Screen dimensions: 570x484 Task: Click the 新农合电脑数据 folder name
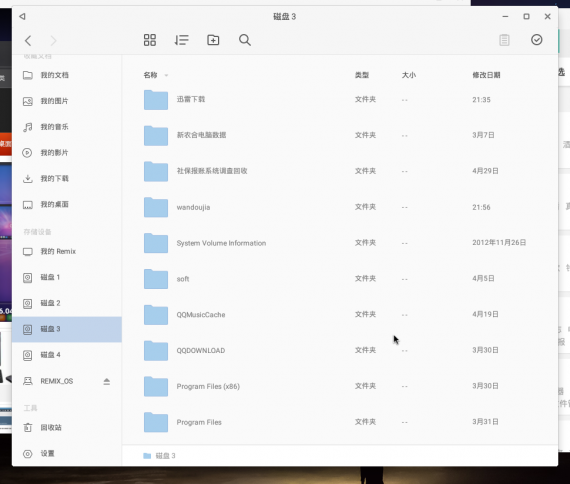201,135
